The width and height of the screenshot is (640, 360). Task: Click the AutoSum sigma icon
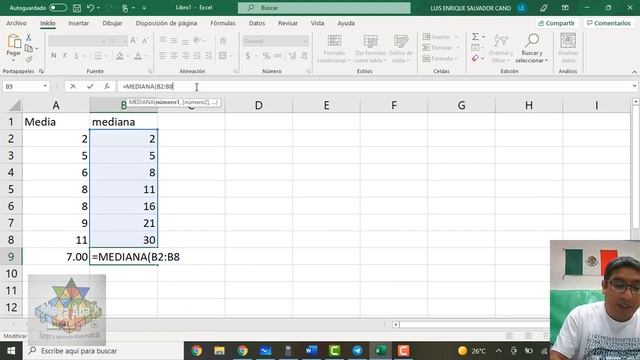(x=475, y=37)
